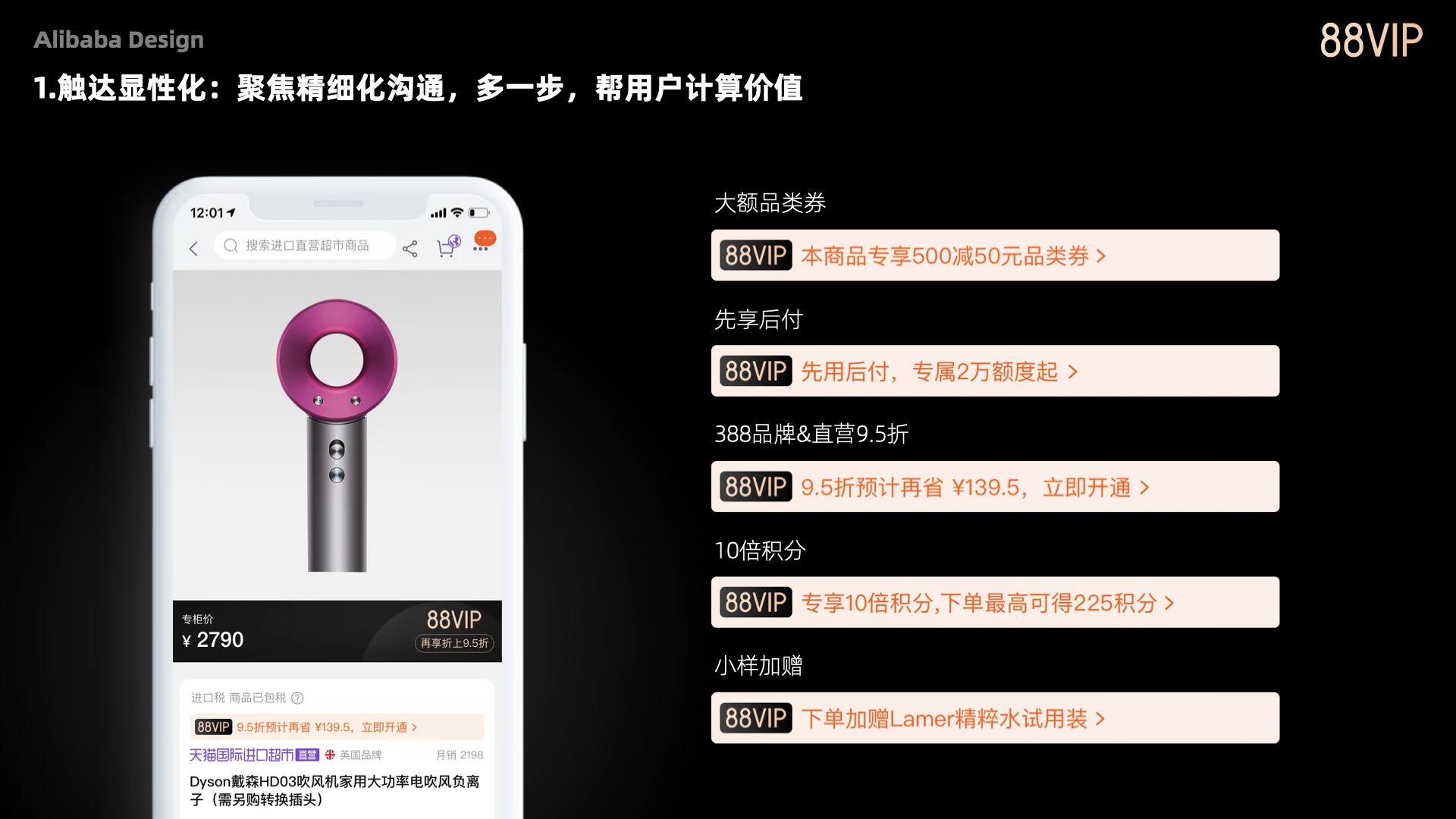Click the search magnifier icon
This screenshot has width=1456, height=819.
(231, 246)
